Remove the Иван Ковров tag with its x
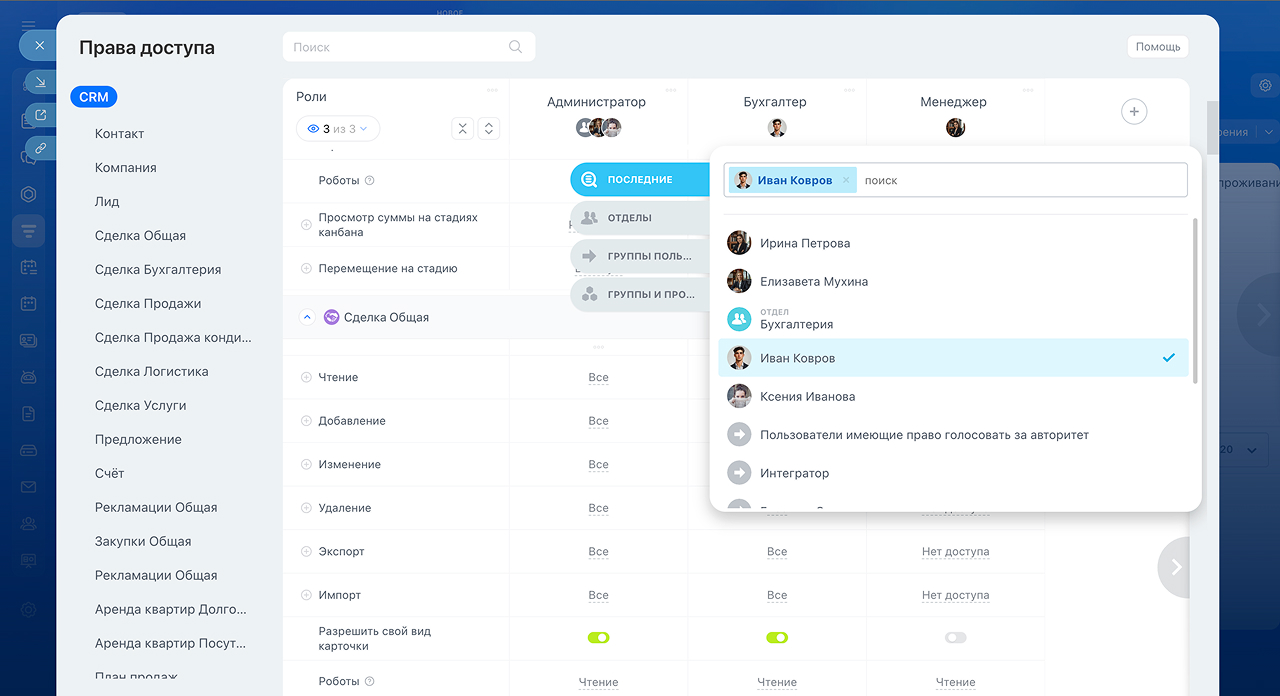The width and height of the screenshot is (1280, 696). click(846, 181)
